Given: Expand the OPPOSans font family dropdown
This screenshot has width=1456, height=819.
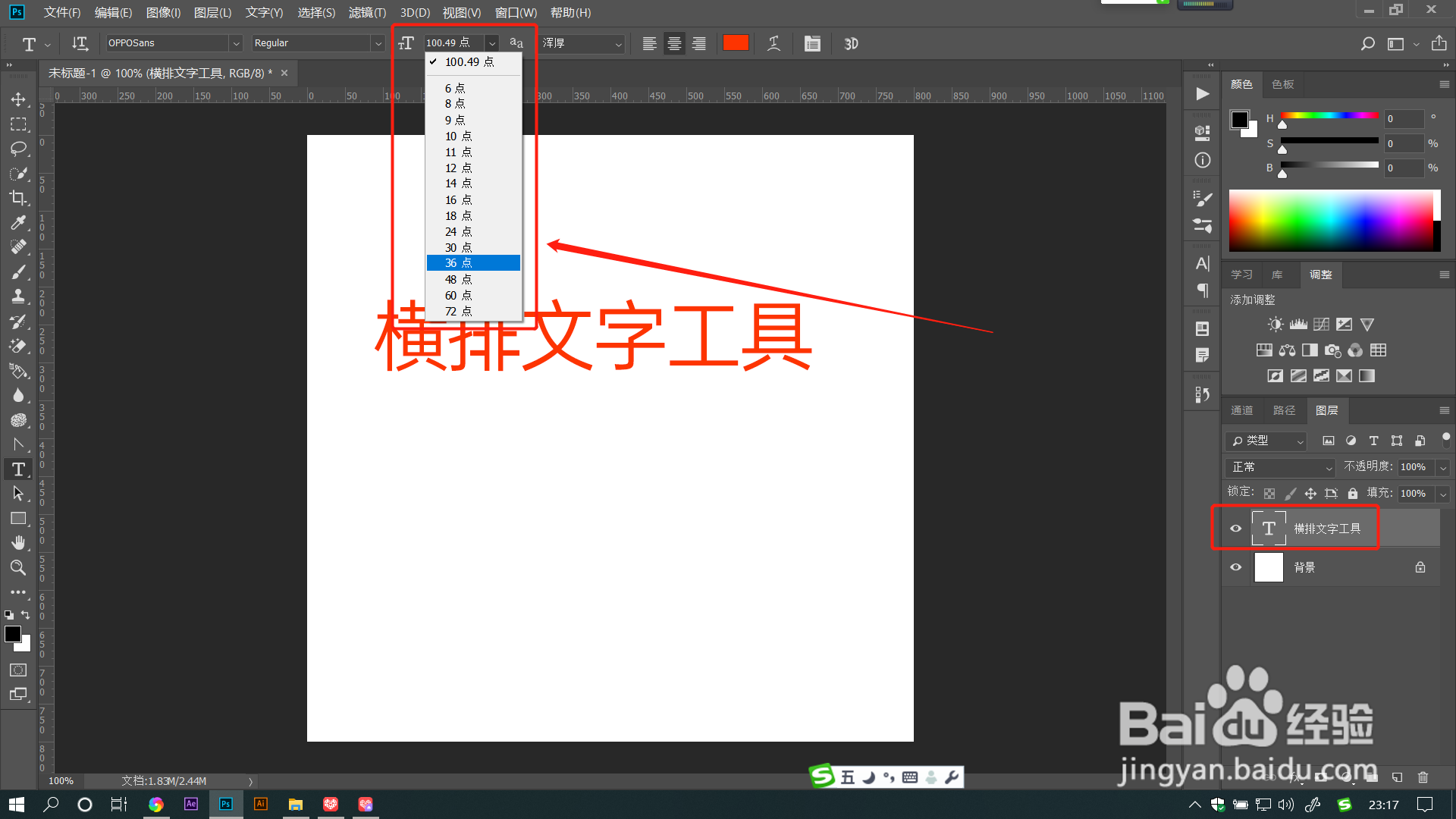Looking at the screenshot, I should point(236,43).
